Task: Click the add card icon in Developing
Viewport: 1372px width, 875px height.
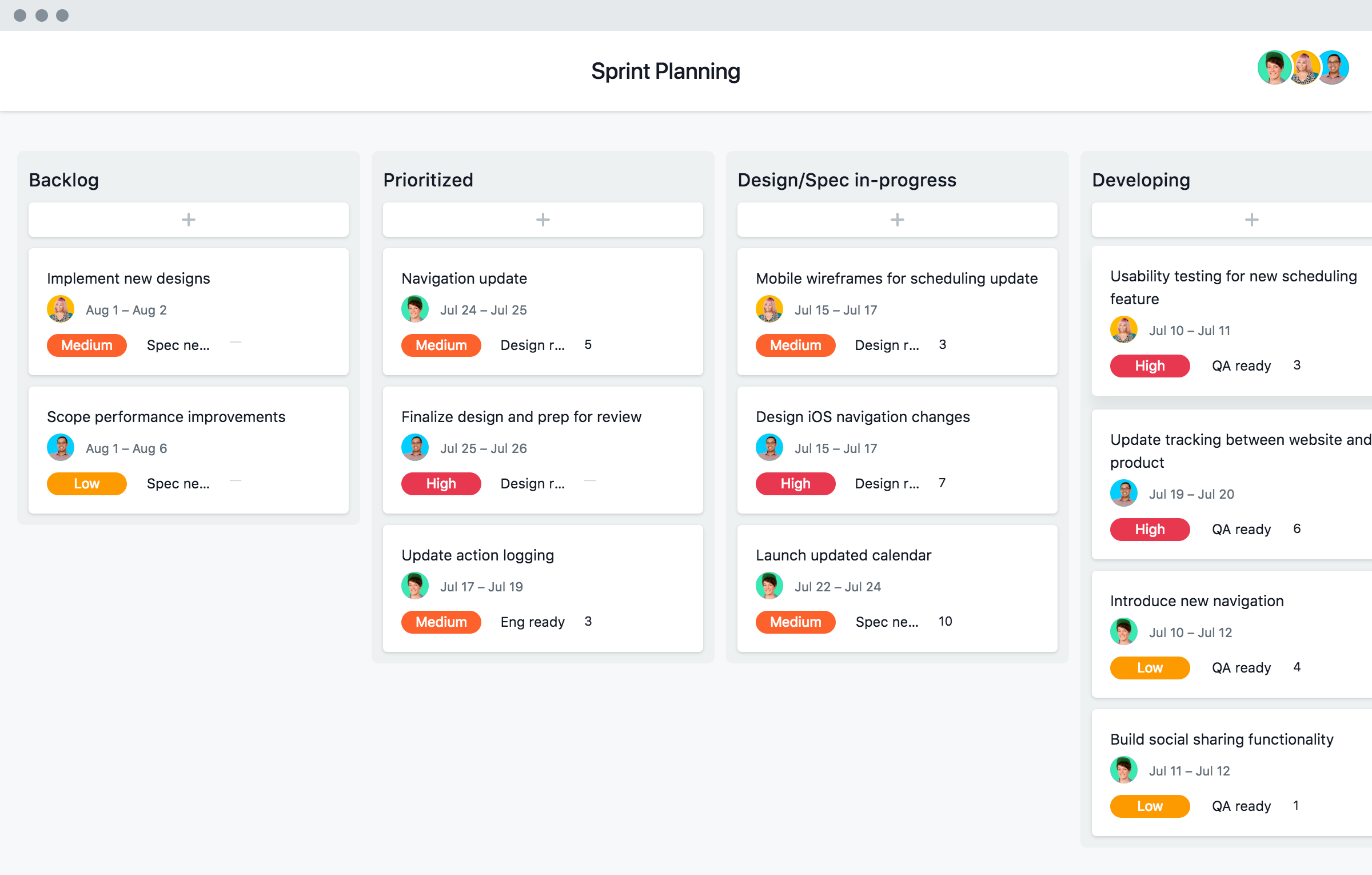Action: pos(1251,219)
